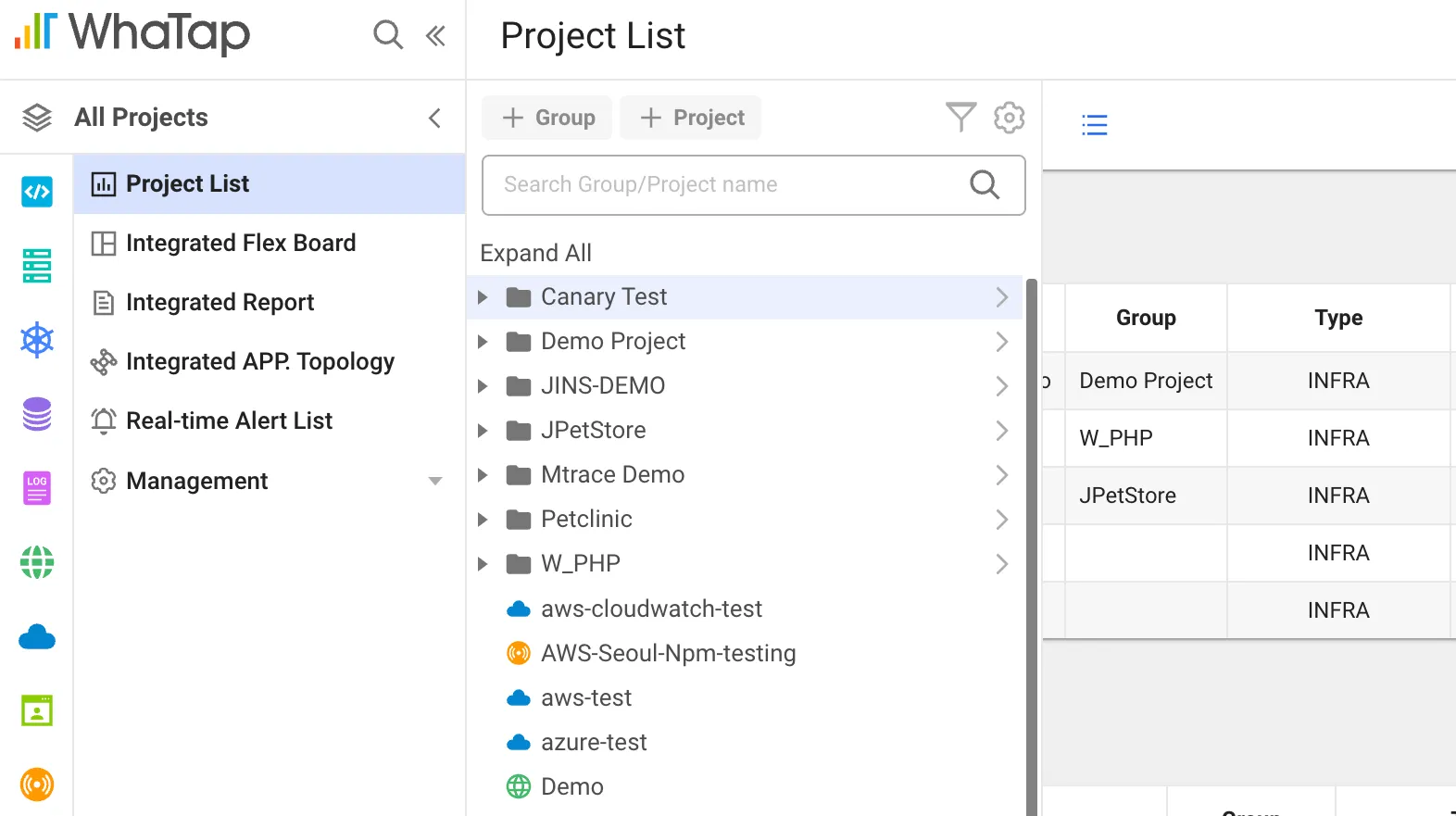Open the green picture-frame icon in the rail
This screenshot has height=816, width=1456.
tap(37, 710)
